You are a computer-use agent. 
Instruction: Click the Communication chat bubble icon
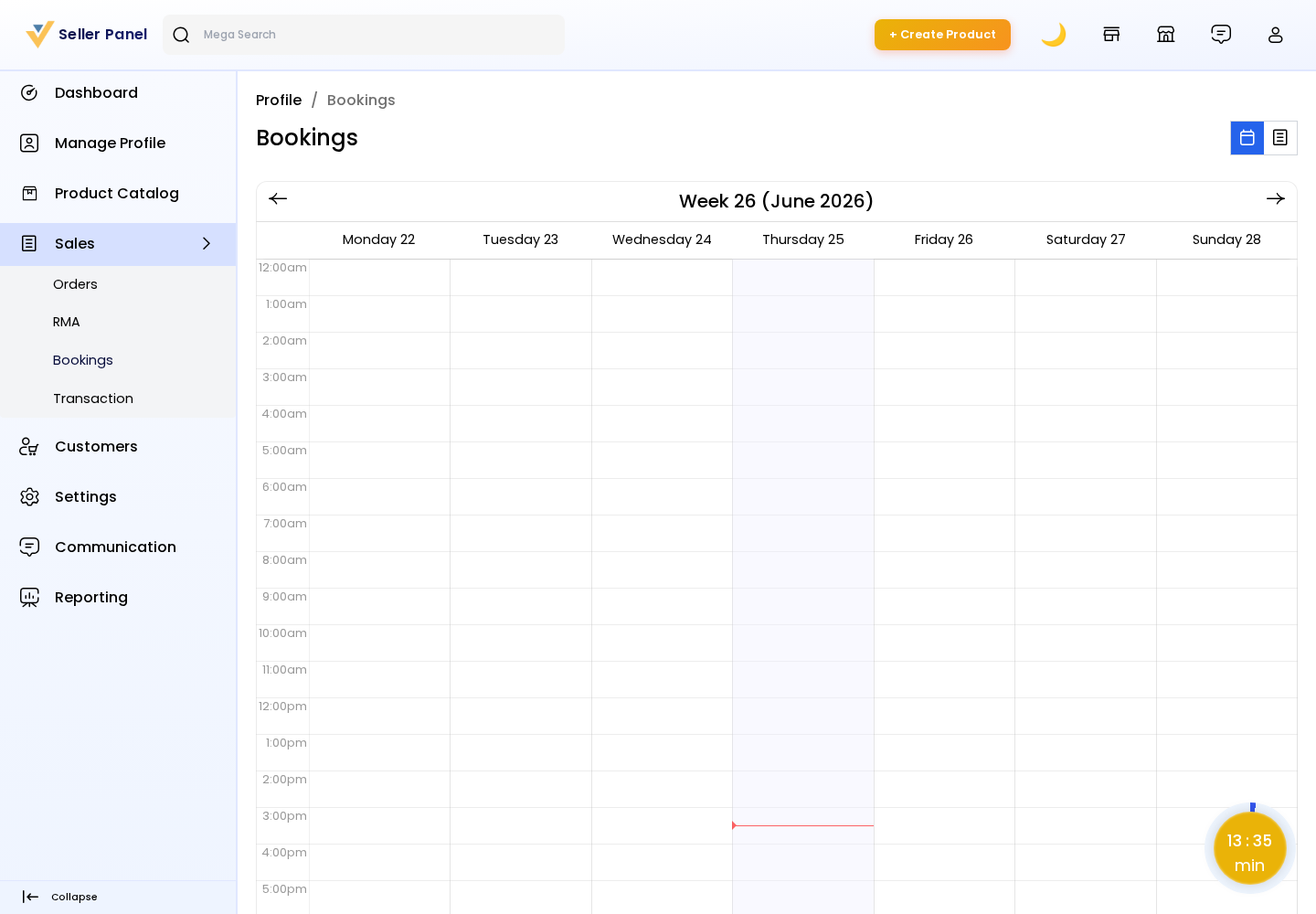29,547
